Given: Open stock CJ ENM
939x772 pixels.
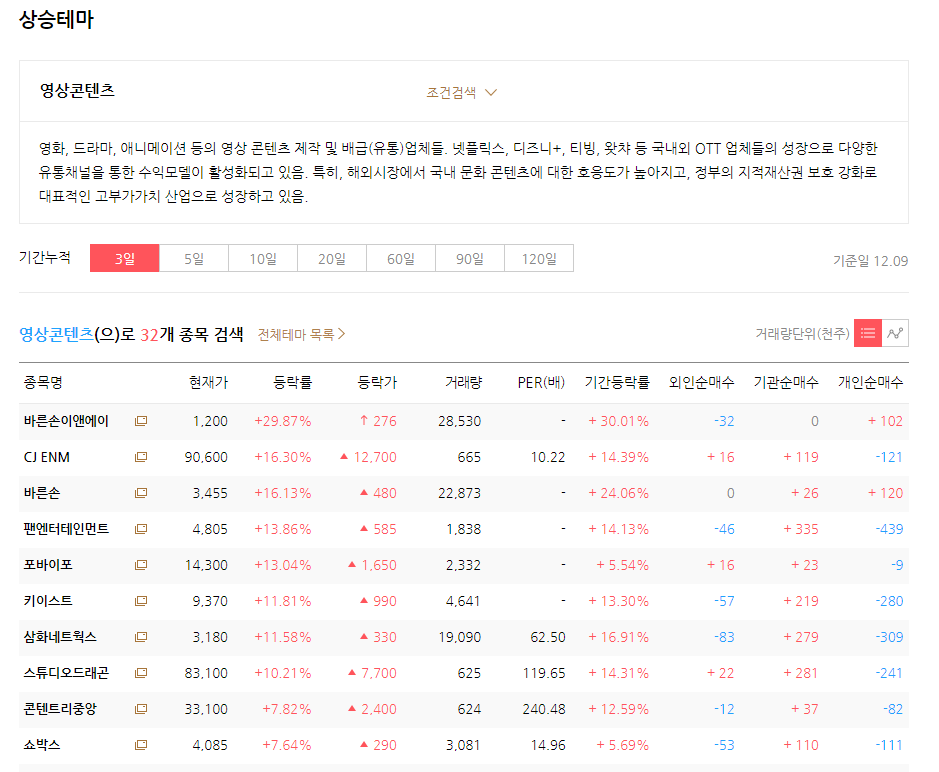Looking at the screenshot, I should [x=47, y=457].
